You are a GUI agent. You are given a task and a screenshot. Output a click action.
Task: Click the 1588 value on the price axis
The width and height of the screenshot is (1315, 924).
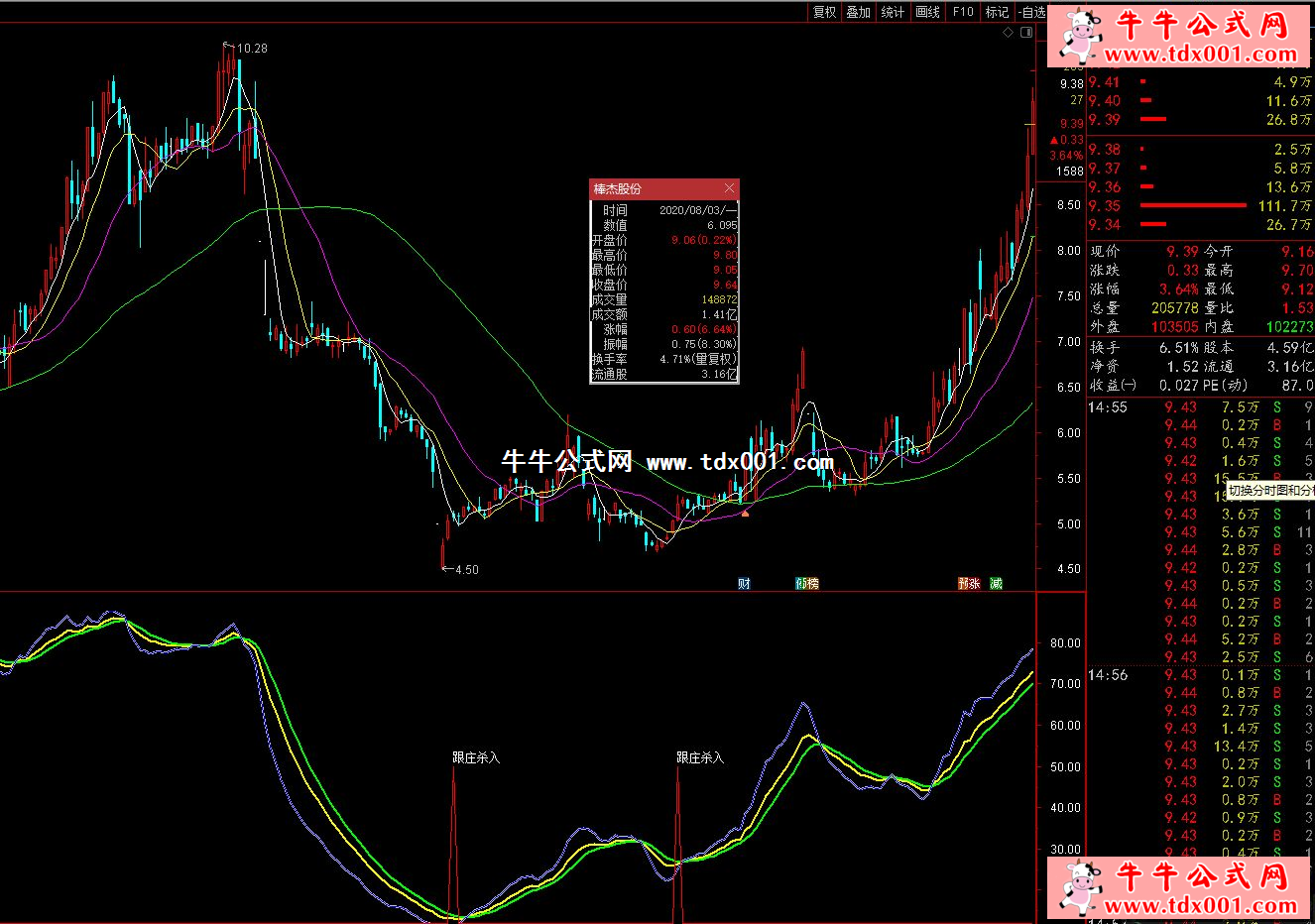click(1069, 172)
